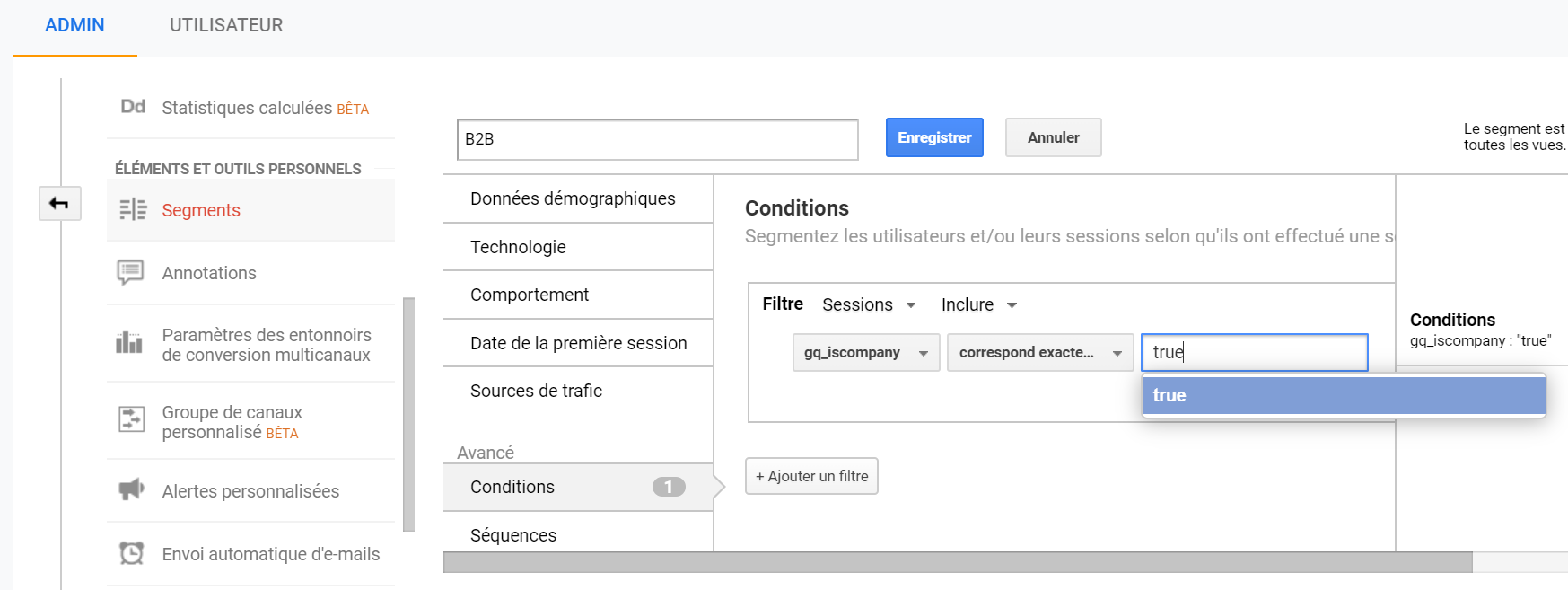Open the Données démographiques section
The image size is (1568, 590).
click(x=578, y=198)
